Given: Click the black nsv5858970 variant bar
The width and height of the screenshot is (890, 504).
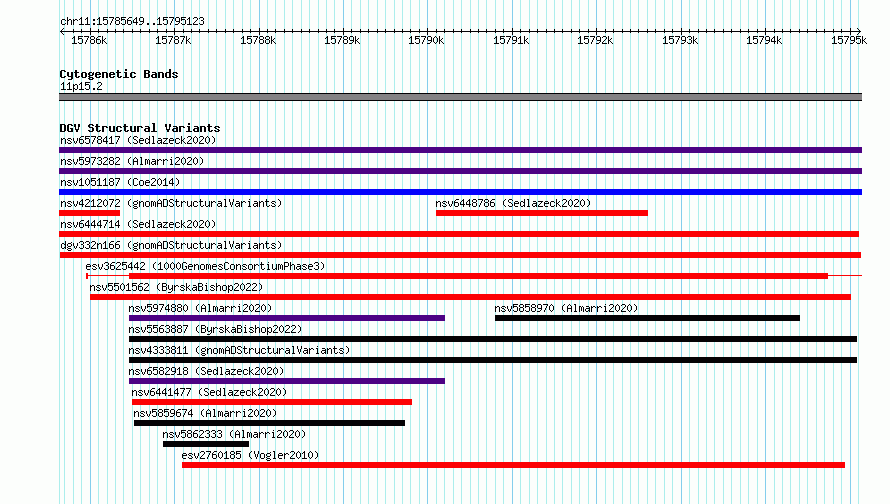Looking at the screenshot, I should point(648,318).
